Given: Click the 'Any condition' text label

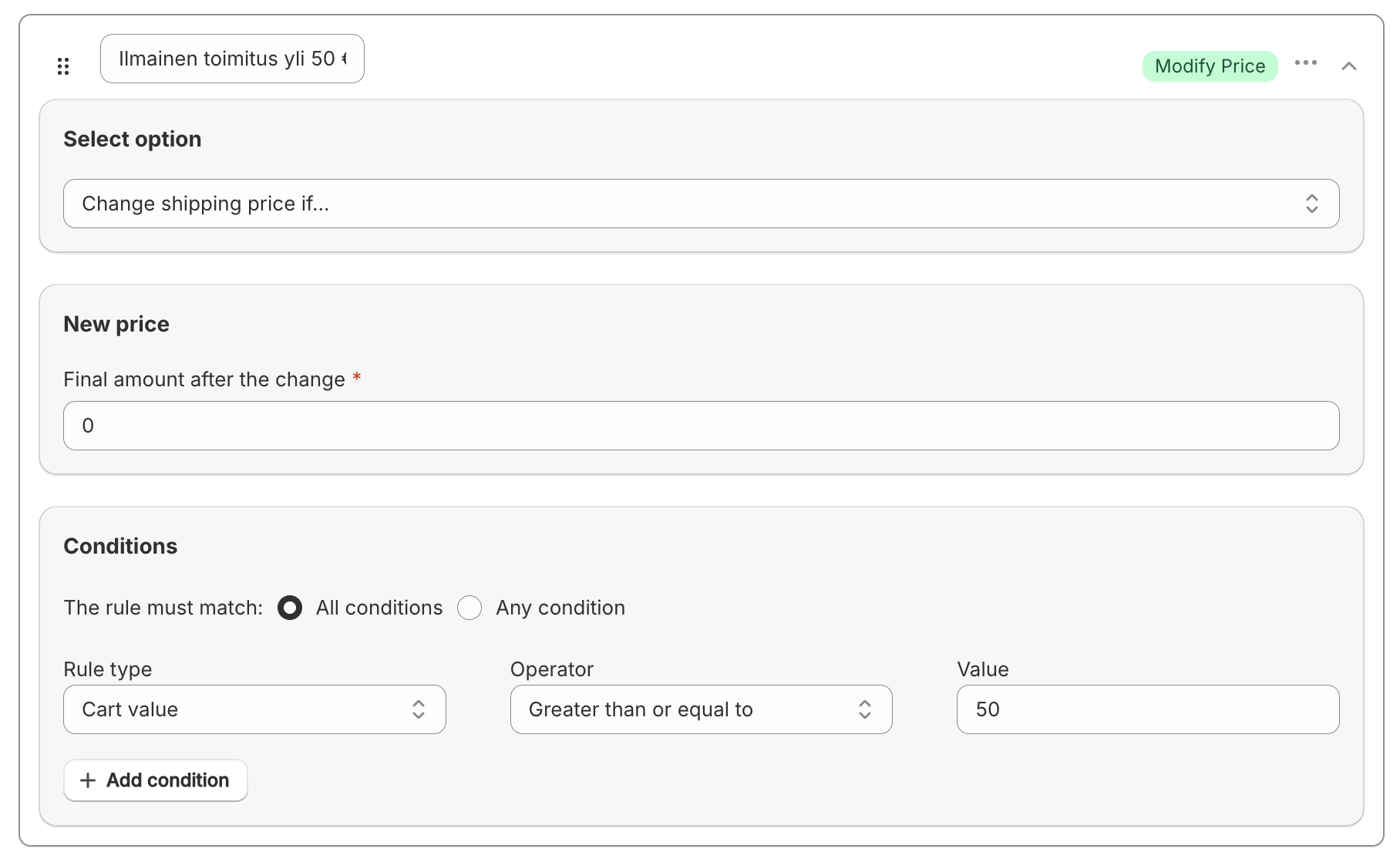Looking at the screenshot, I should 560,608.
